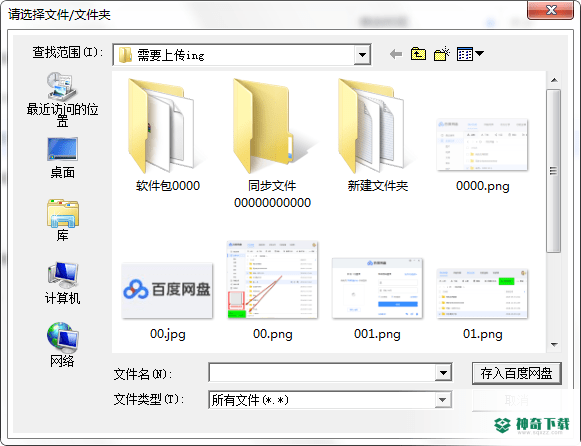Open 网络 in the places bar
The image size is (581, 446).
point(62,345)
